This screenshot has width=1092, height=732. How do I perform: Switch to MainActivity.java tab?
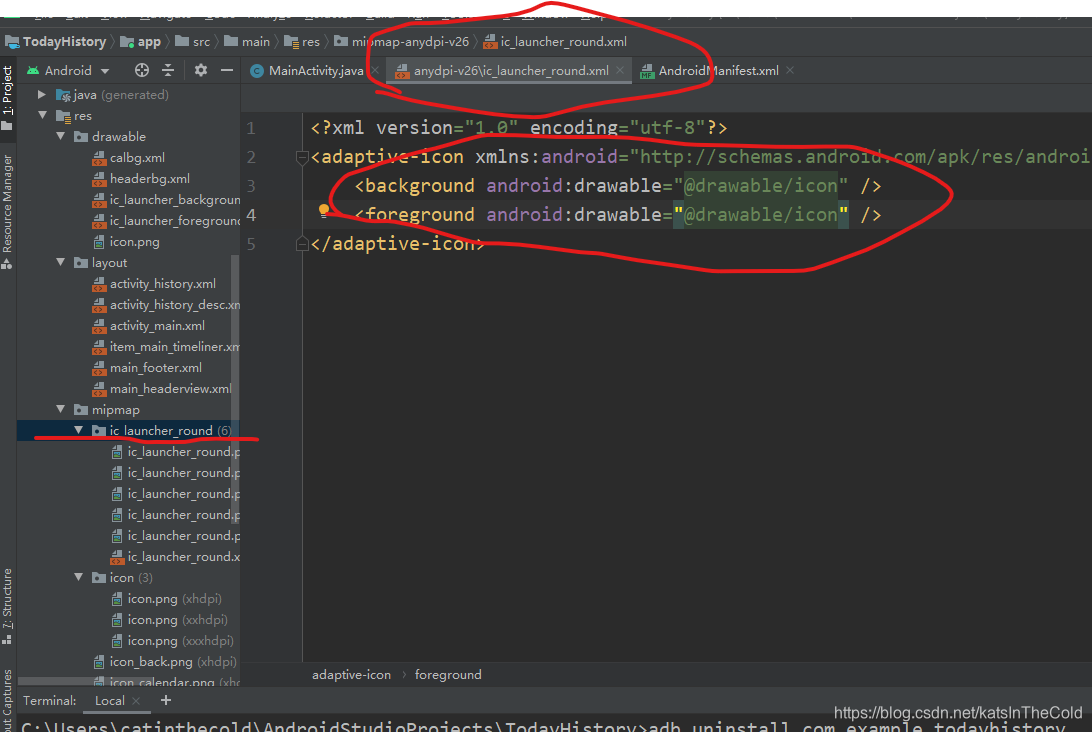click(307, 71)
